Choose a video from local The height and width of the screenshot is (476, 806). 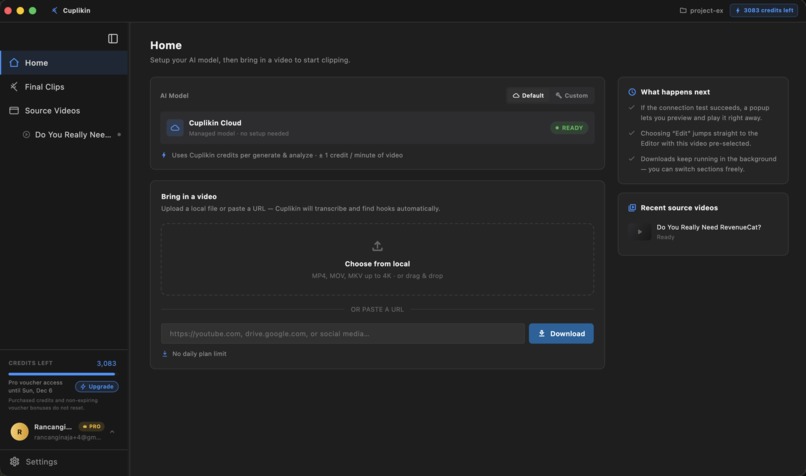377,259
